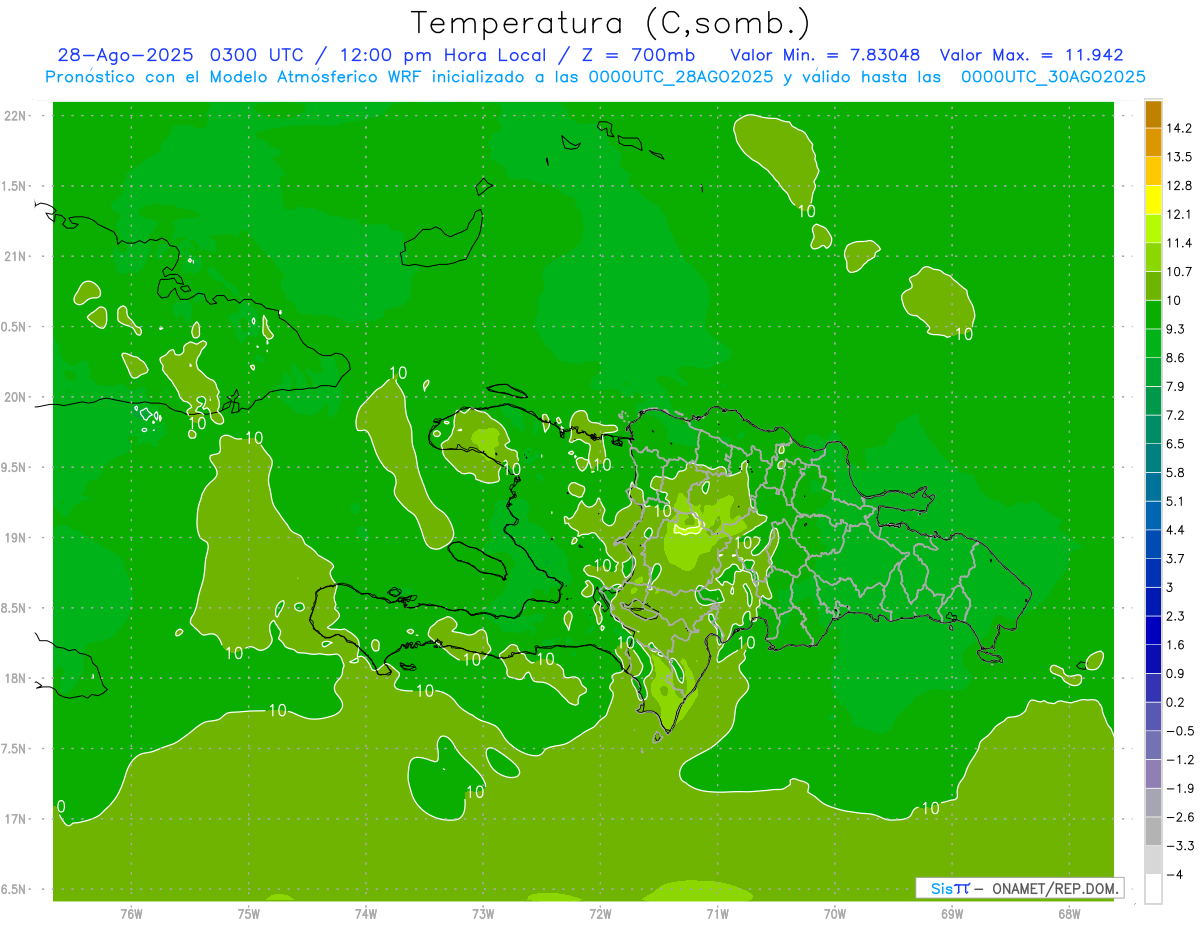Click the "74W" longitude label
This screenshot has height=927, width=1200.
click(366, 914)
